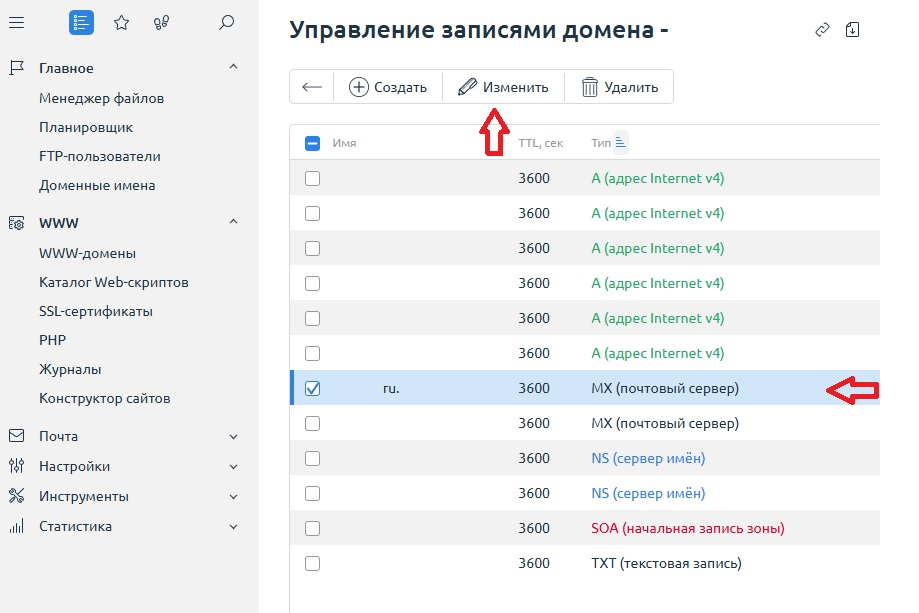Screen dimensions: 919x613
Task: Open Менеджер файлов from the sidebar
Action: 103,98
